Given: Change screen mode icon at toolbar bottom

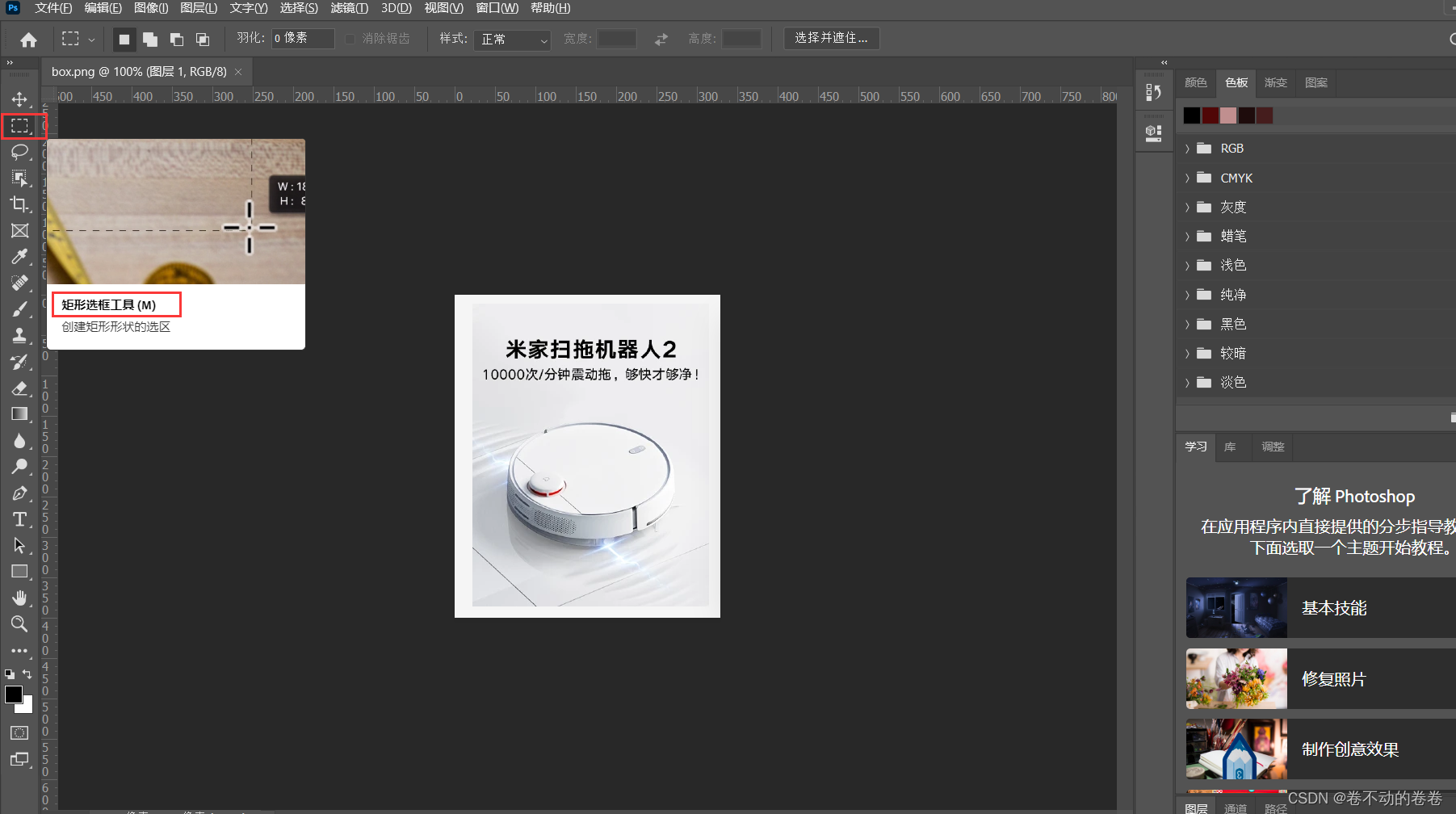Looking at the screenshot, I should coord(19,759).
